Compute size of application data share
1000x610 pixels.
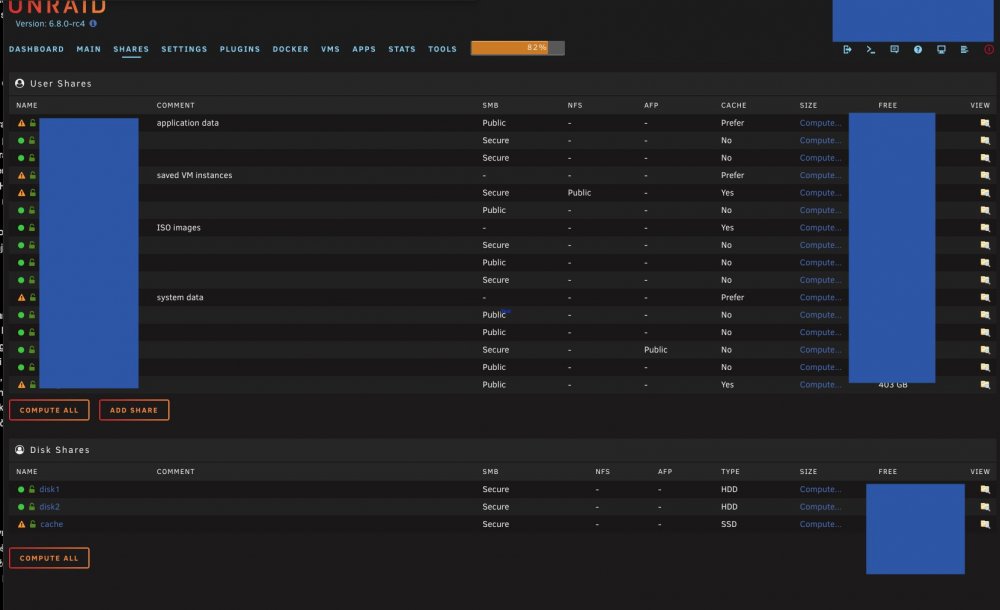coord(820,123)
